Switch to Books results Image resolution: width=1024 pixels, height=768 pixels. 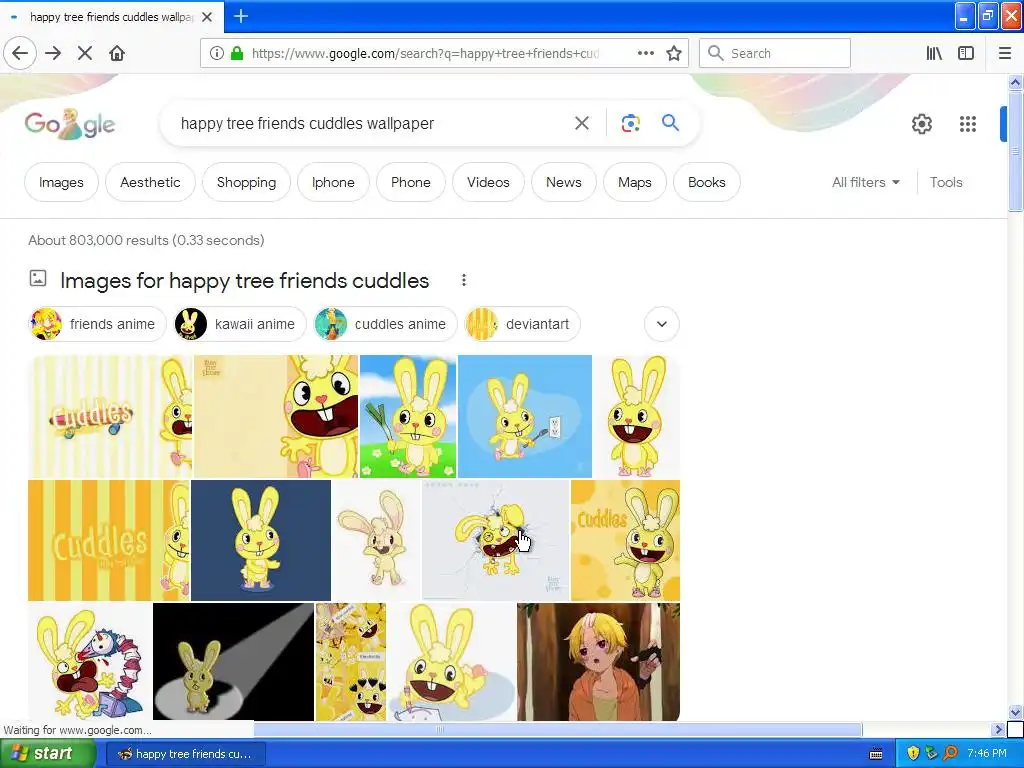tap(707, 182)
